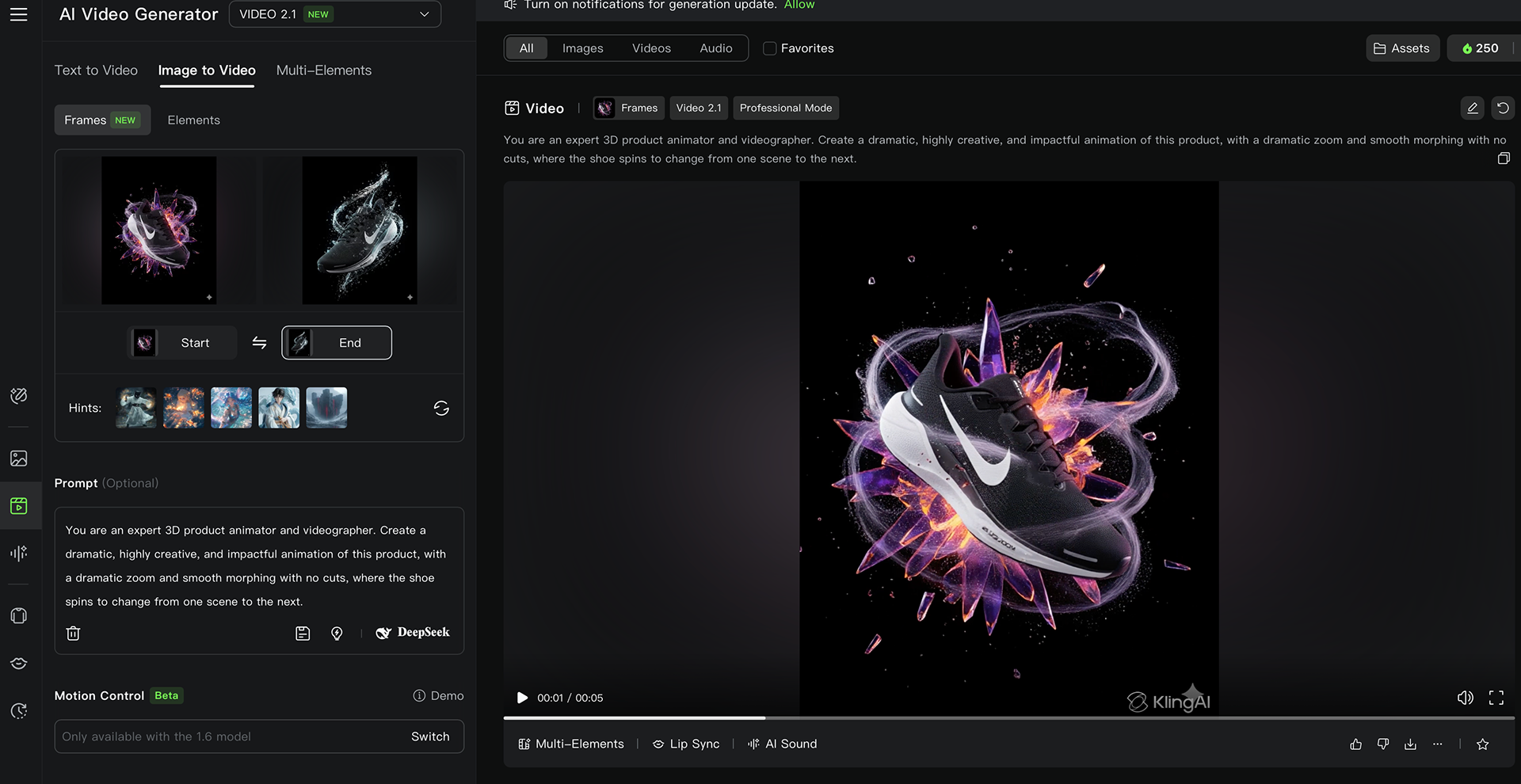Open the Assets panel

pos(1402,48)
